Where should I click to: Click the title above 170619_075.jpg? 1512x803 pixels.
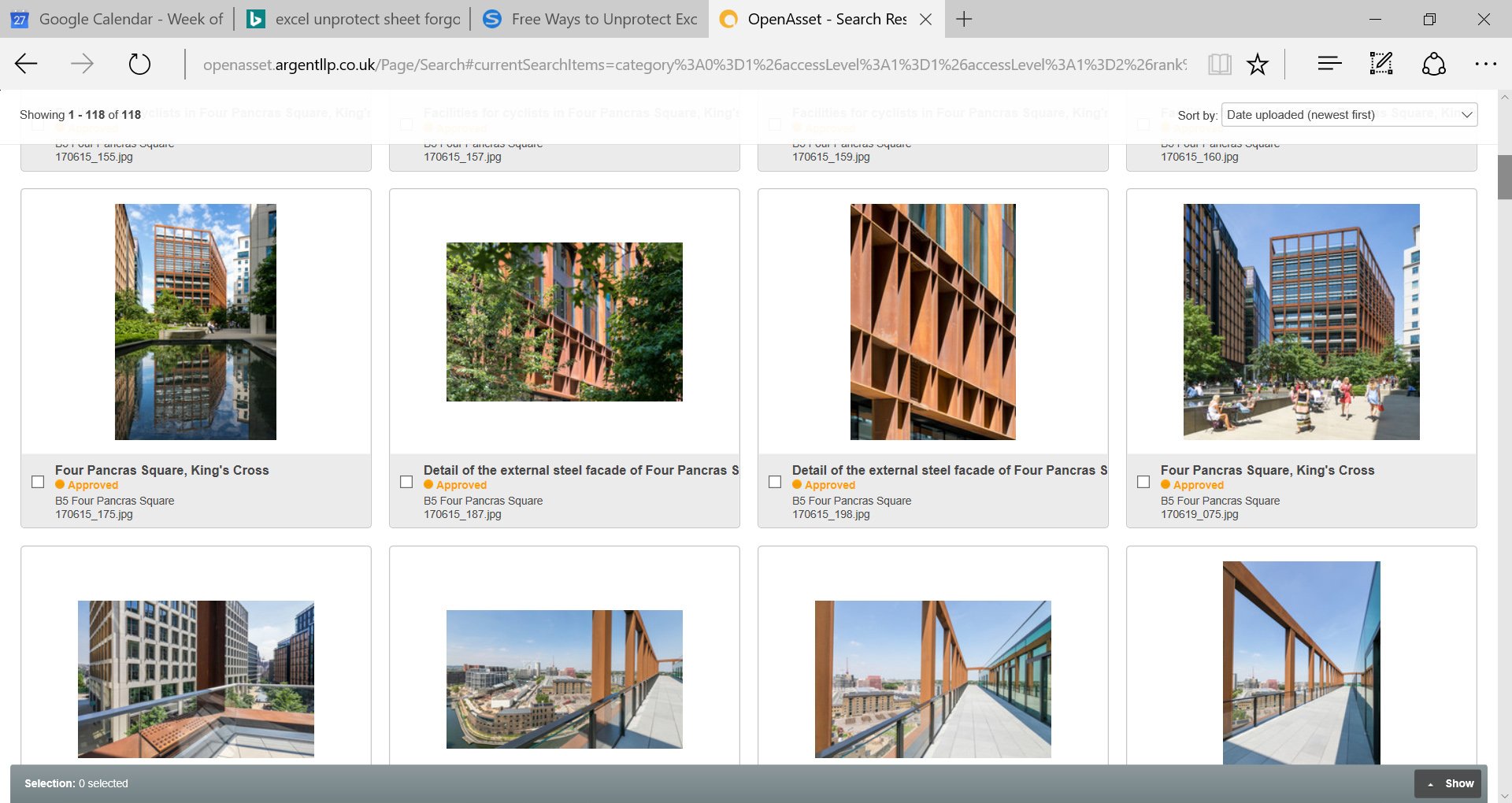(1268, 470)
